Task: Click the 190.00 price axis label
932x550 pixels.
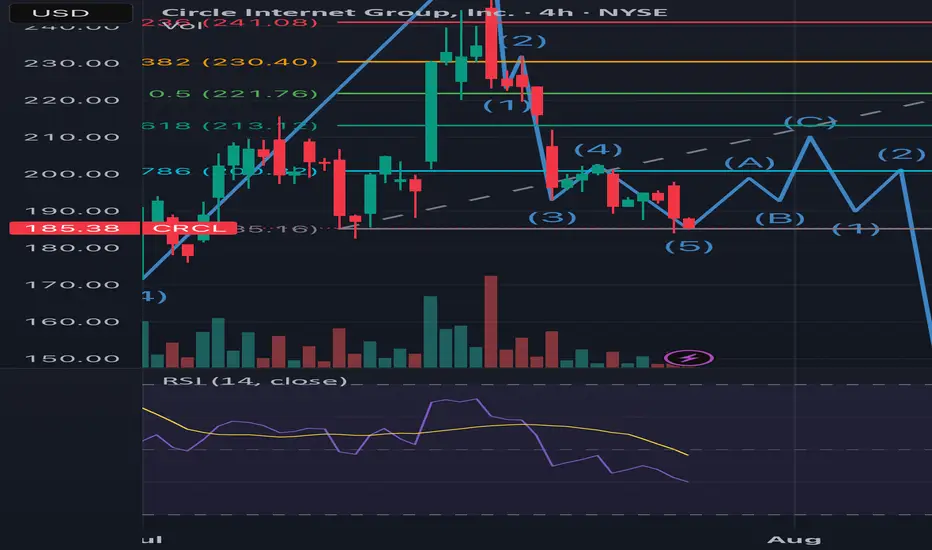Action: pyautogui.click(x=71, y=210)
